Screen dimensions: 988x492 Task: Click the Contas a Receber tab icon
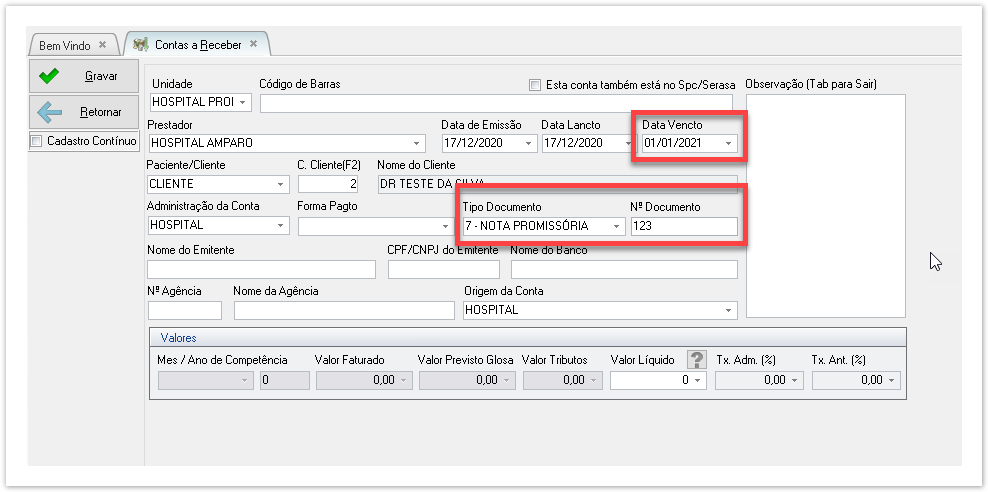141,45
